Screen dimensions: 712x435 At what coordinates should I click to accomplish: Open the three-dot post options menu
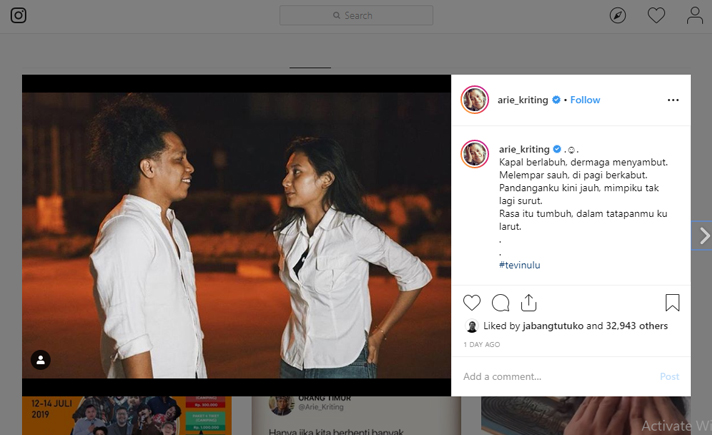pos(673,100)
